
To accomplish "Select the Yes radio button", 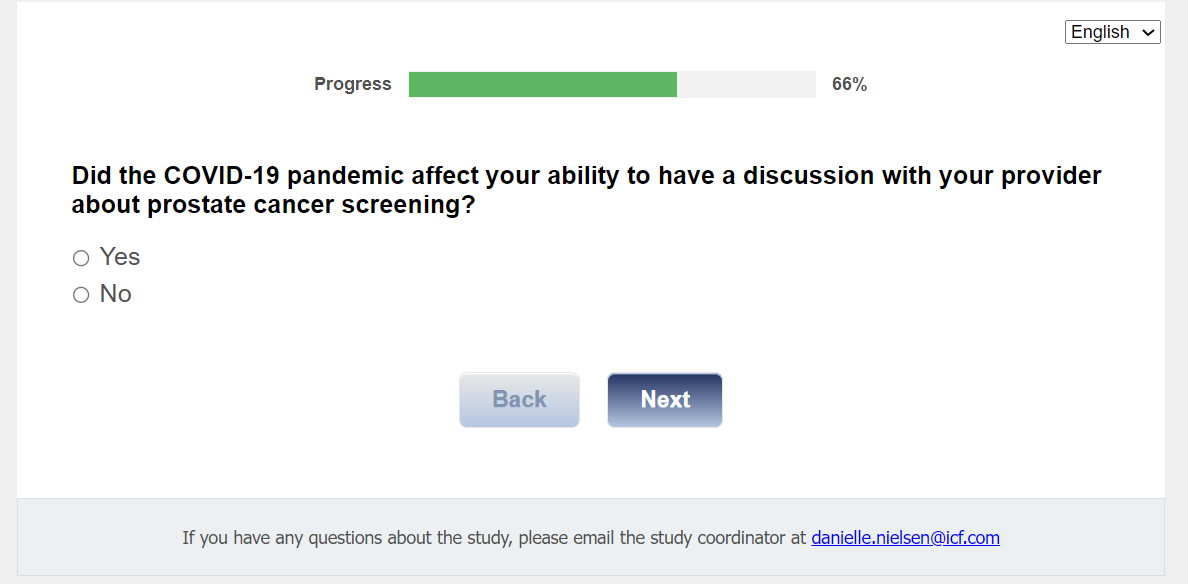I will click(x=81, y=259).
